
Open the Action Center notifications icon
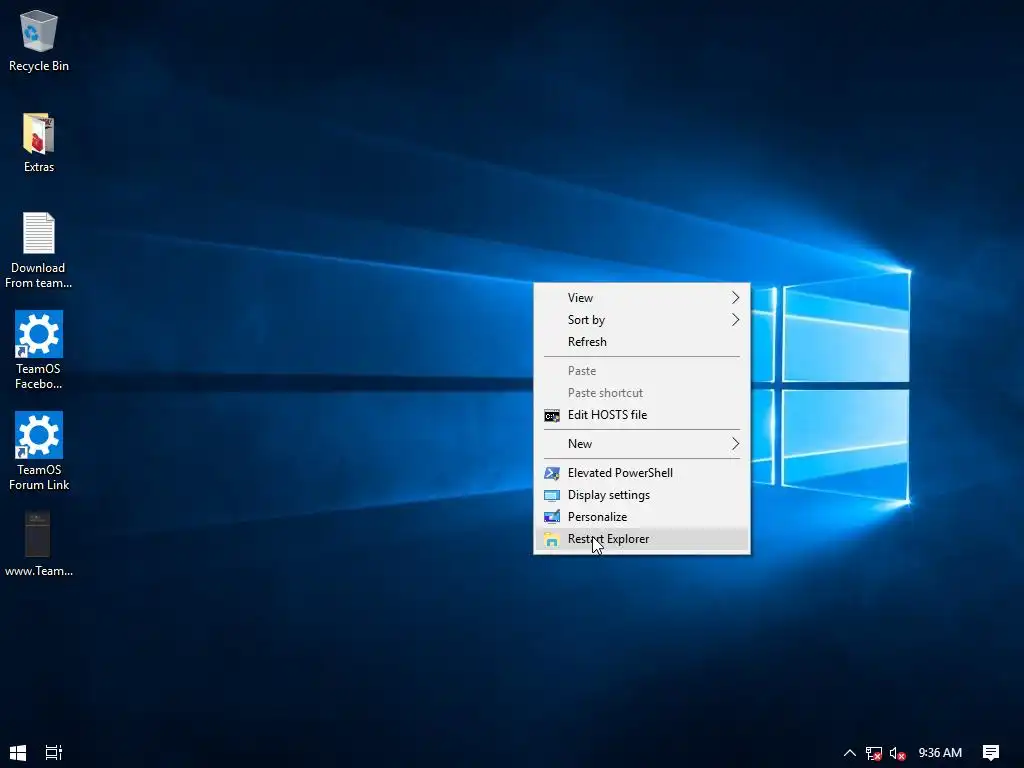point(991,753)
